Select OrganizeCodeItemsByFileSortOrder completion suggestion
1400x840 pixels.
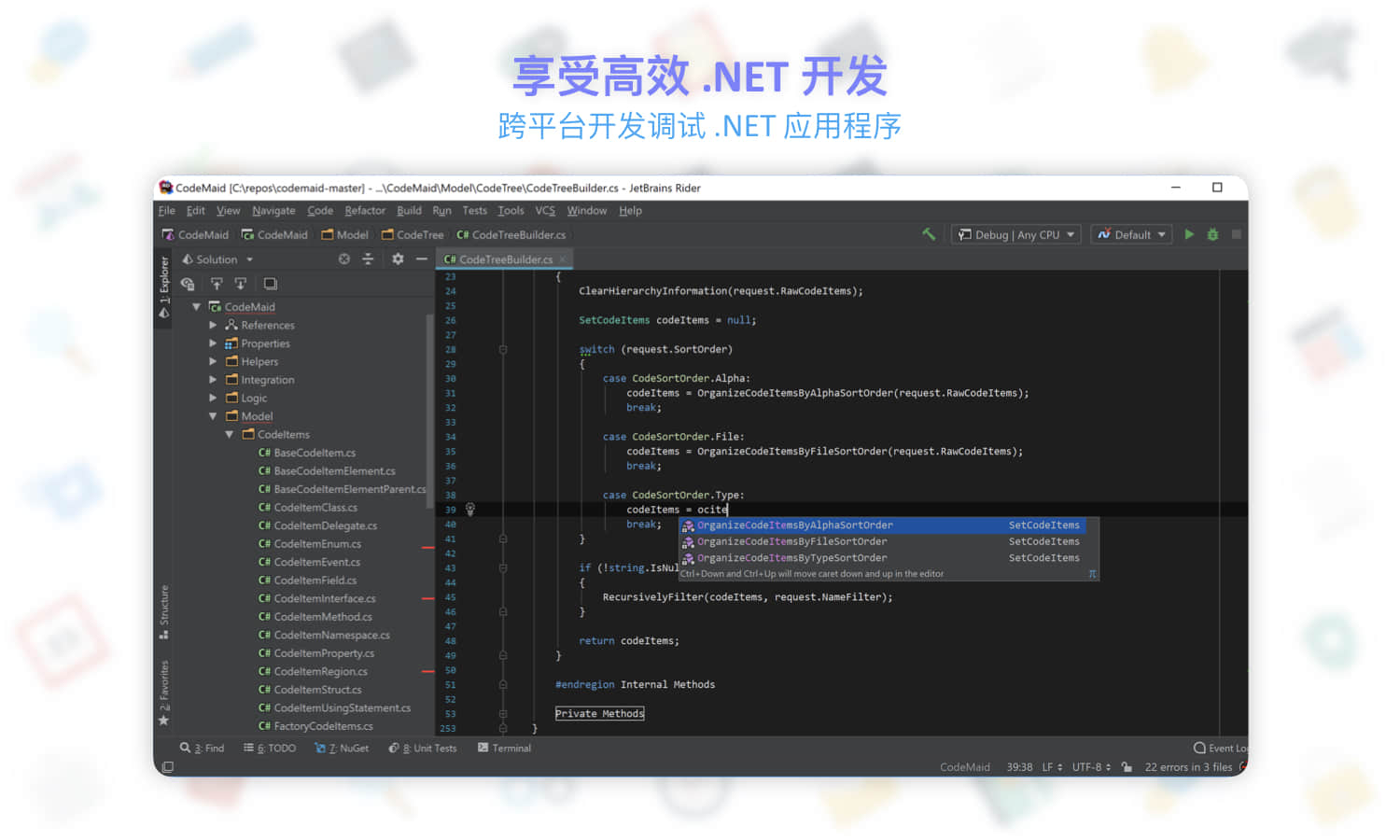pos(882,541)
